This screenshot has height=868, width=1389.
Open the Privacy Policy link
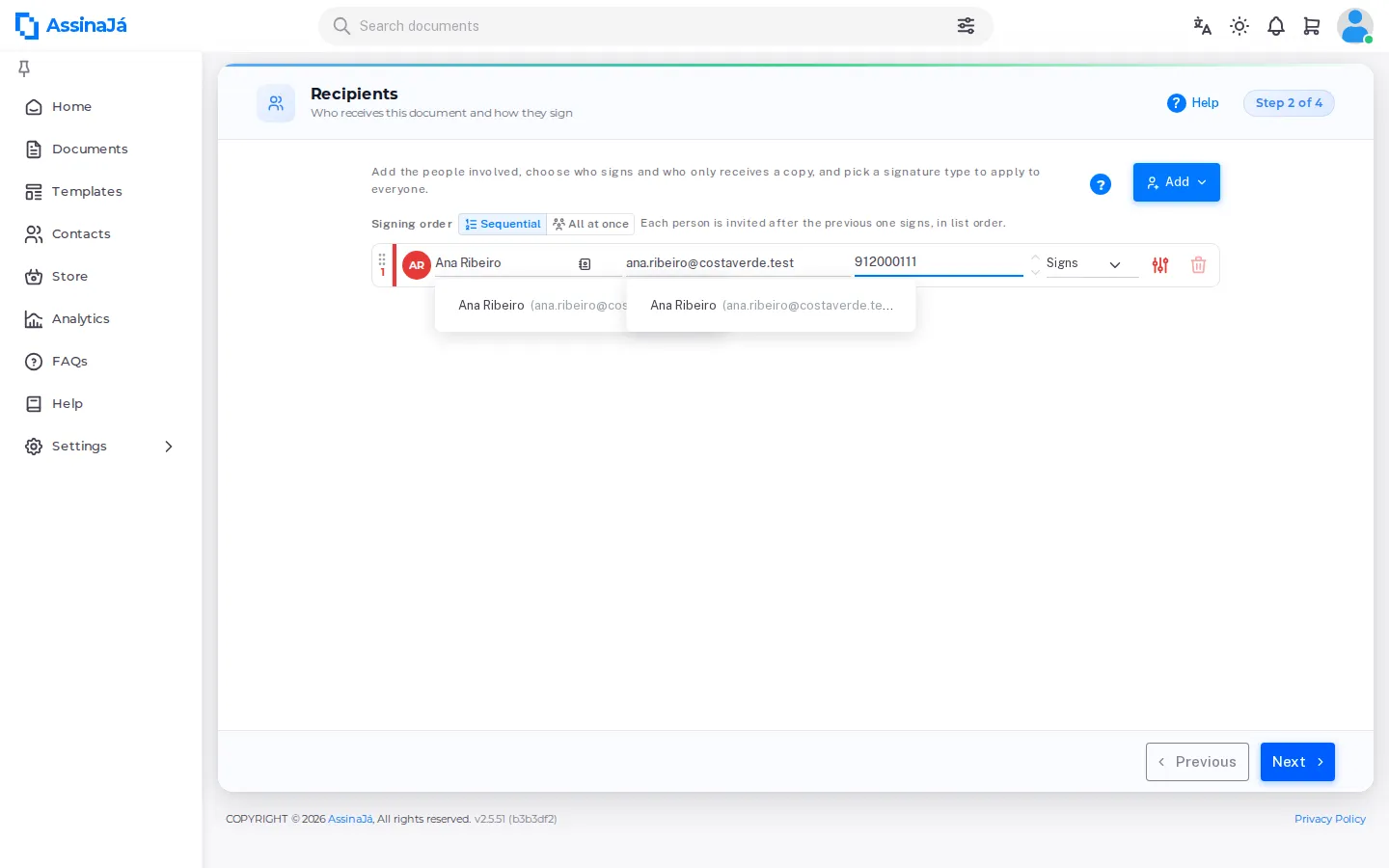1330,819
